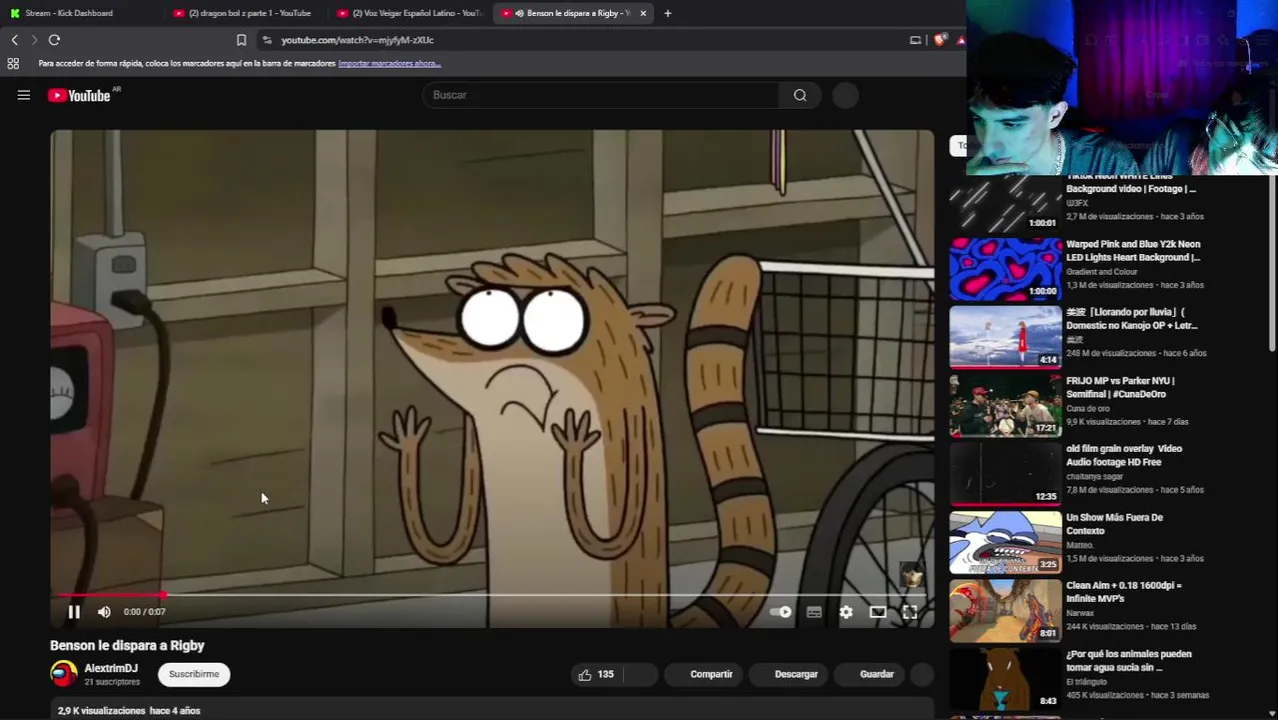Open Llorando por lluvia video thumbnail
Image resolution: width=1278 pixels, height=720 pixels.
tap(1005, 337)
